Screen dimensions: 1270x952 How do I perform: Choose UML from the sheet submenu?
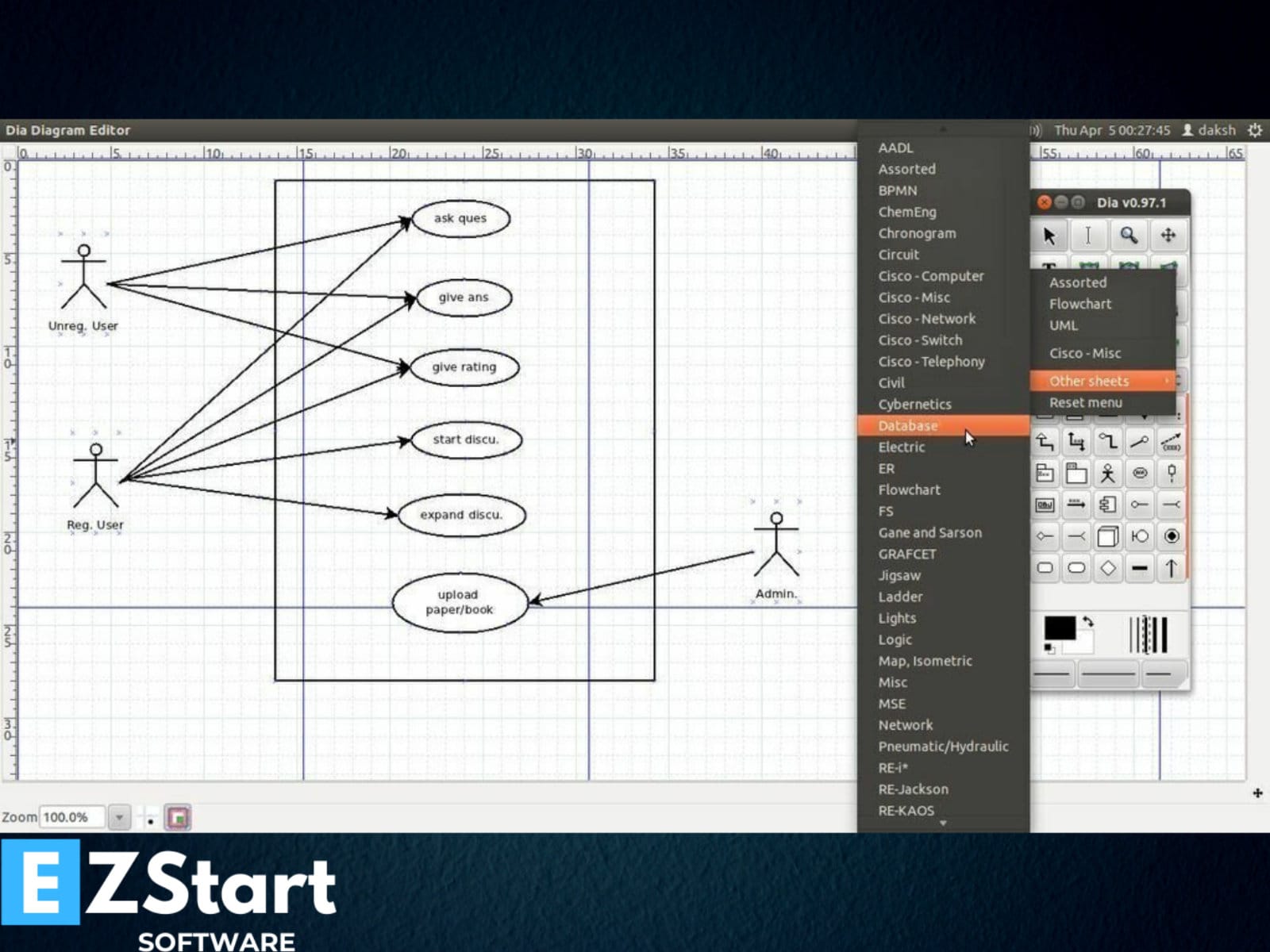(x=1063, y=325)
